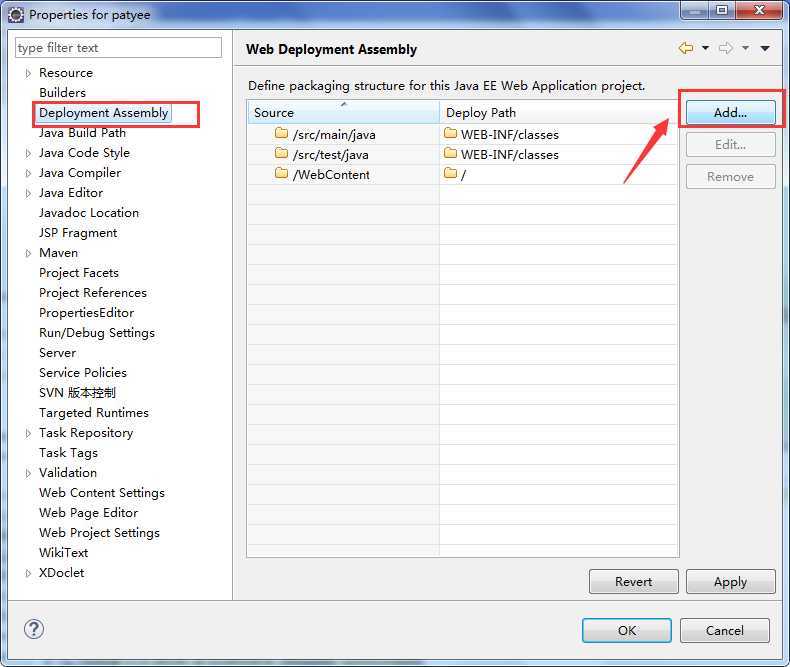
Task: Click the Apply button
Action: click(731, 581)
